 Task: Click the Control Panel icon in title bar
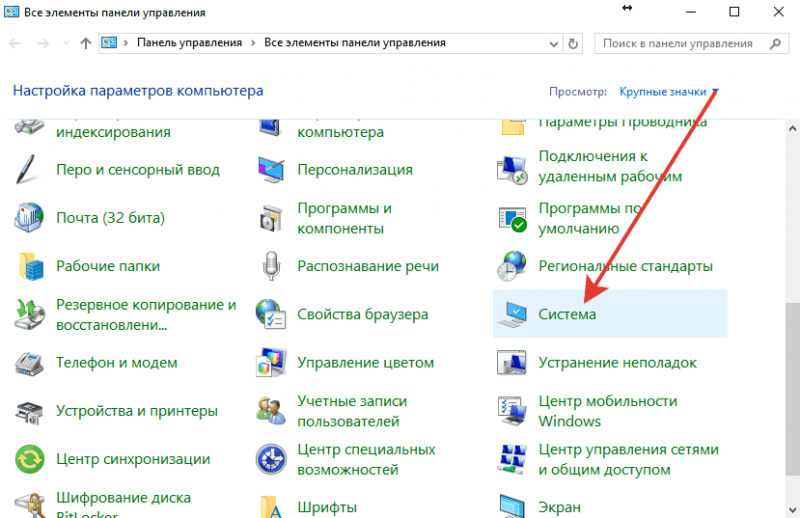click(11, 12)
